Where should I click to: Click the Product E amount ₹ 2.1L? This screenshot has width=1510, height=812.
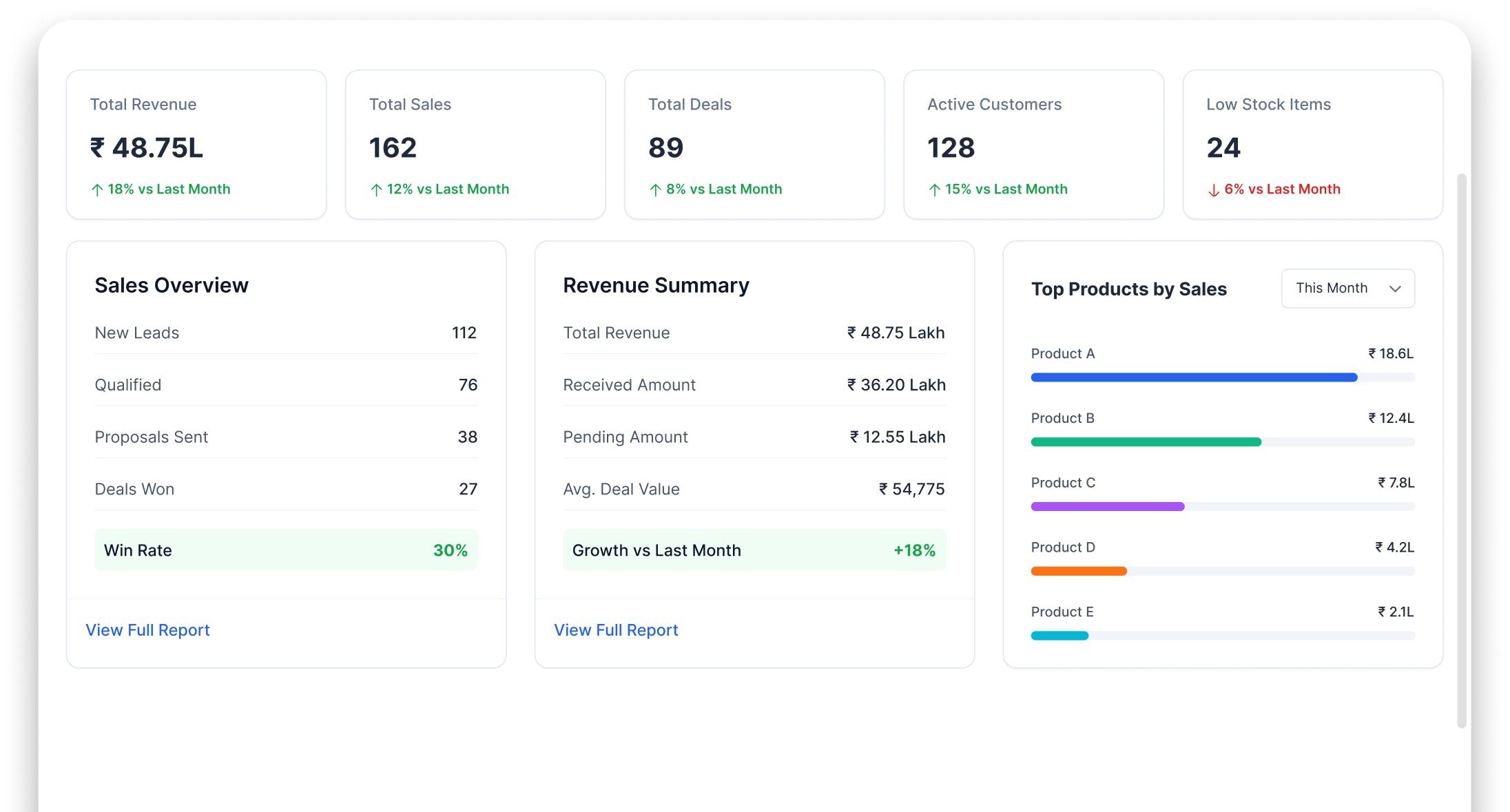tap(1396, 612)
